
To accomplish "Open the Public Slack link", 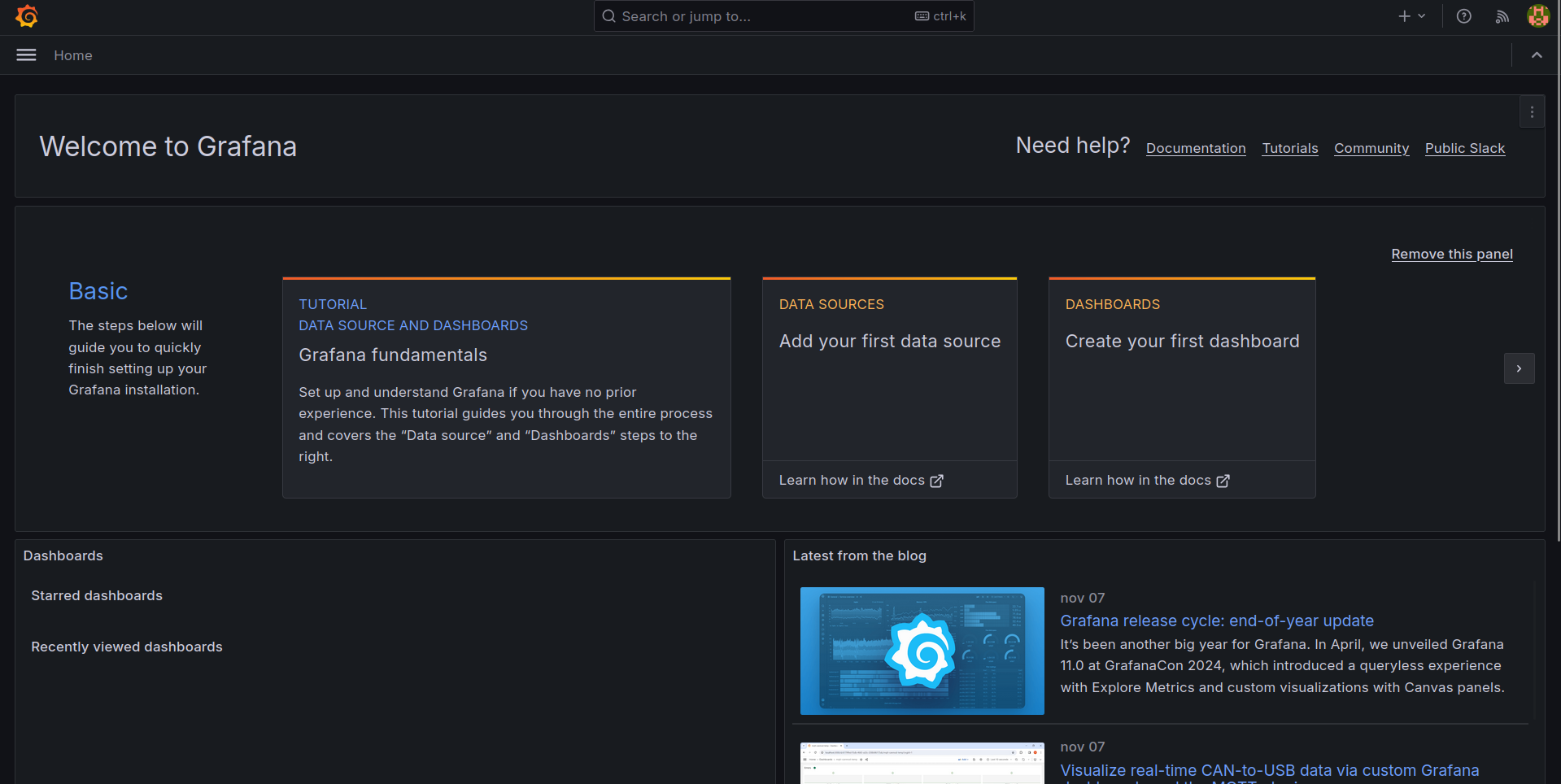I will click(1464, 148).
